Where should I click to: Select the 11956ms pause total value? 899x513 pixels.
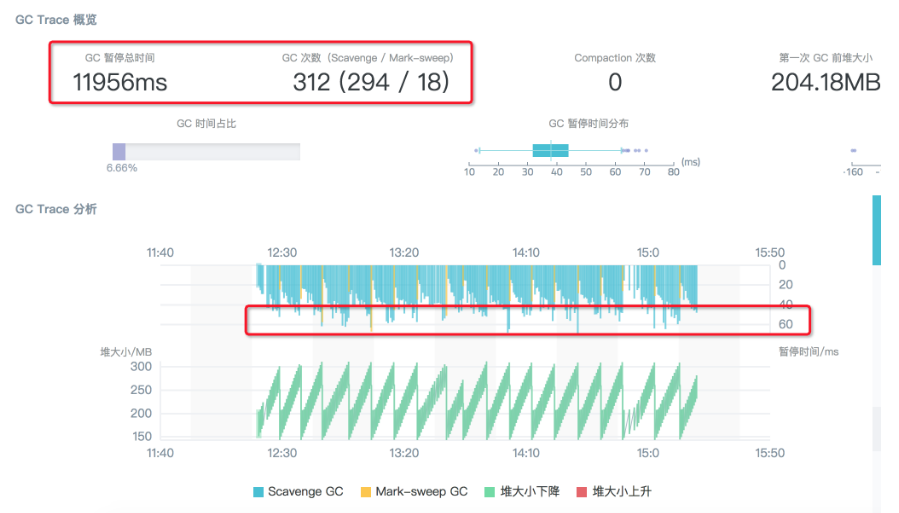pyautogui.click(x=120, y=83)
